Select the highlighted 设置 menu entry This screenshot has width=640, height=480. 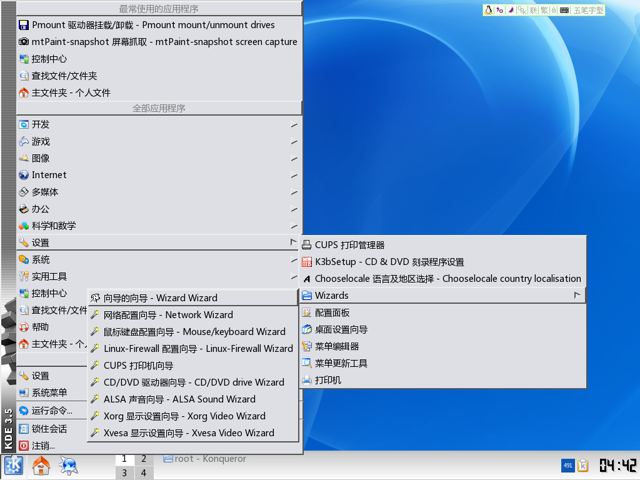[x=159, y=242]
